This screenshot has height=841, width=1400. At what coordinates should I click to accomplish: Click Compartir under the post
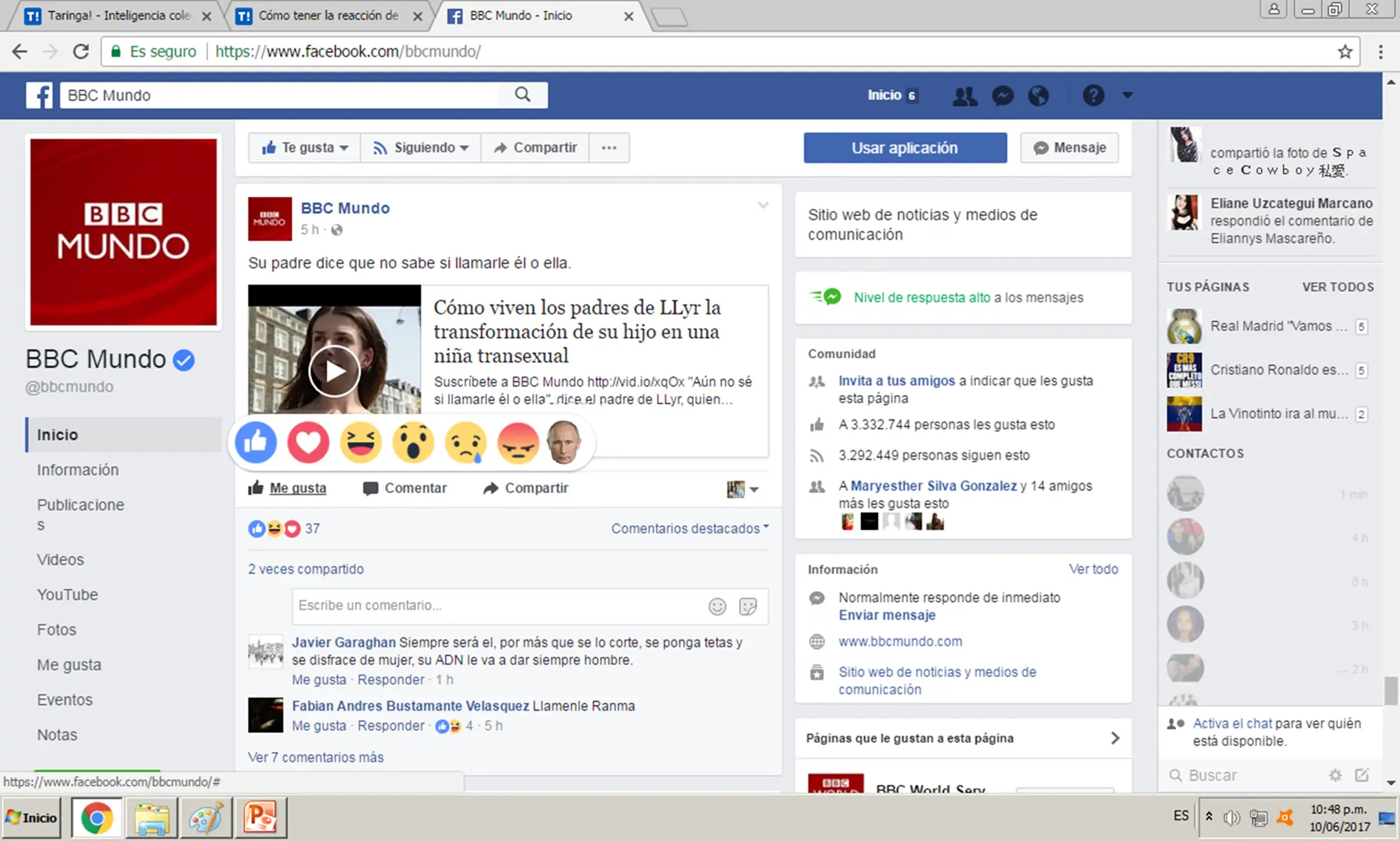click(526, 488)
